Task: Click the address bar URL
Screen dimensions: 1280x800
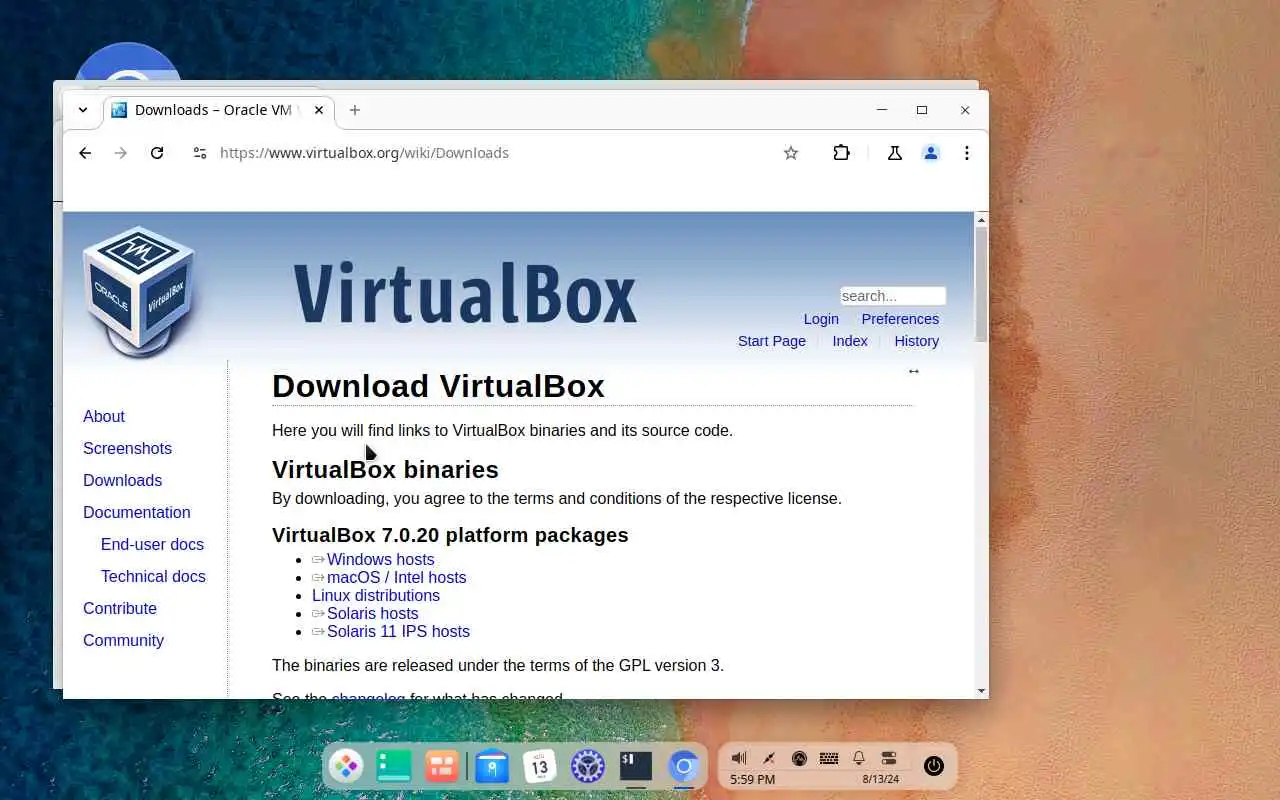Action: [x=364, y=153]
